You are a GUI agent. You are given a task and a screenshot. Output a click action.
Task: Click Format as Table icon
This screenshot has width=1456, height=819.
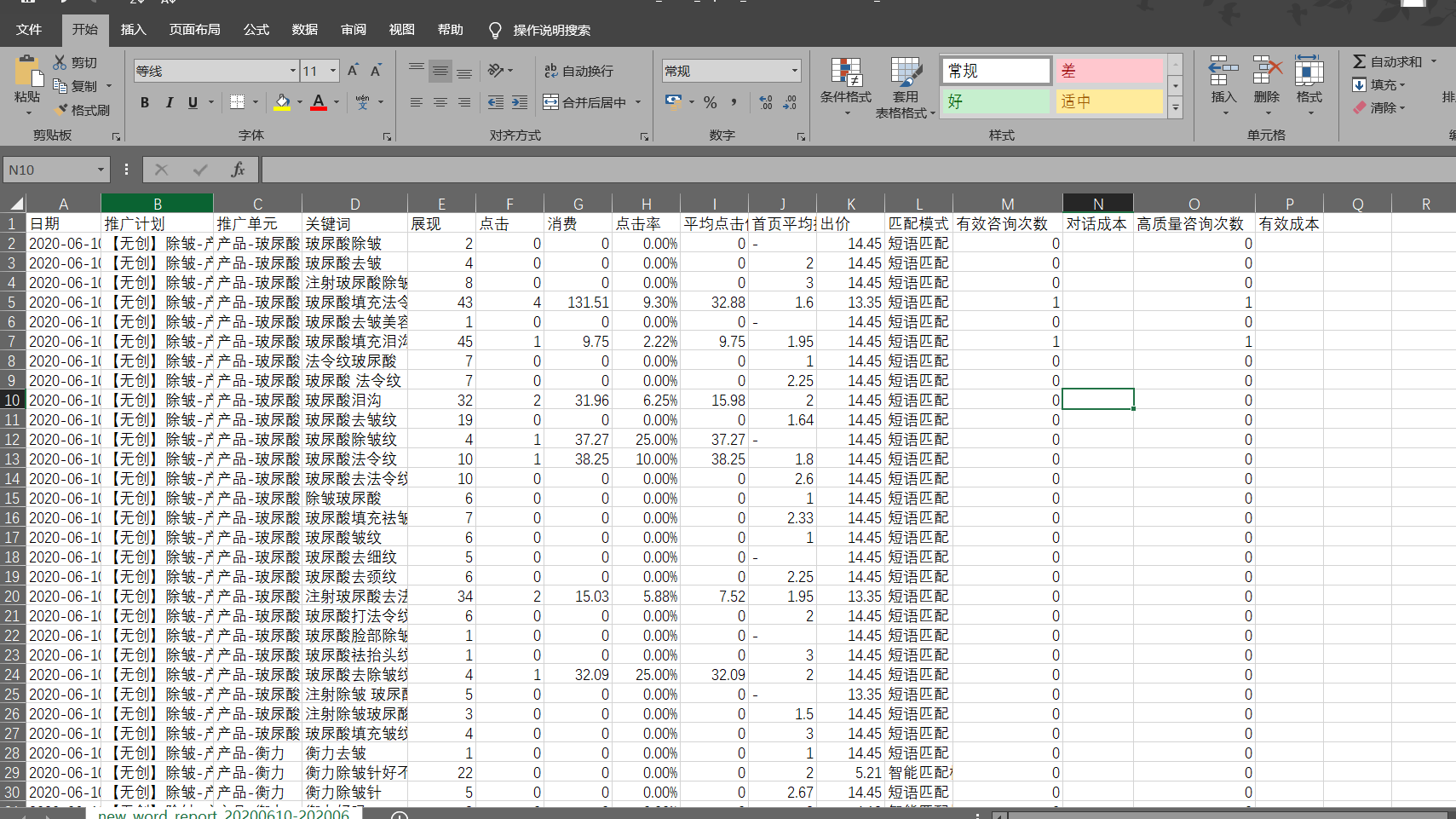point(906,87)
